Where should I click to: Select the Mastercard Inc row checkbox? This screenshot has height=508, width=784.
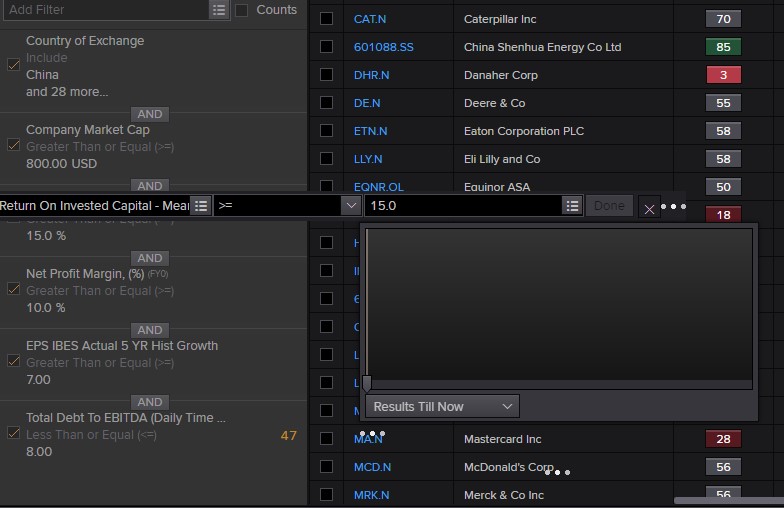click(326, 439)
